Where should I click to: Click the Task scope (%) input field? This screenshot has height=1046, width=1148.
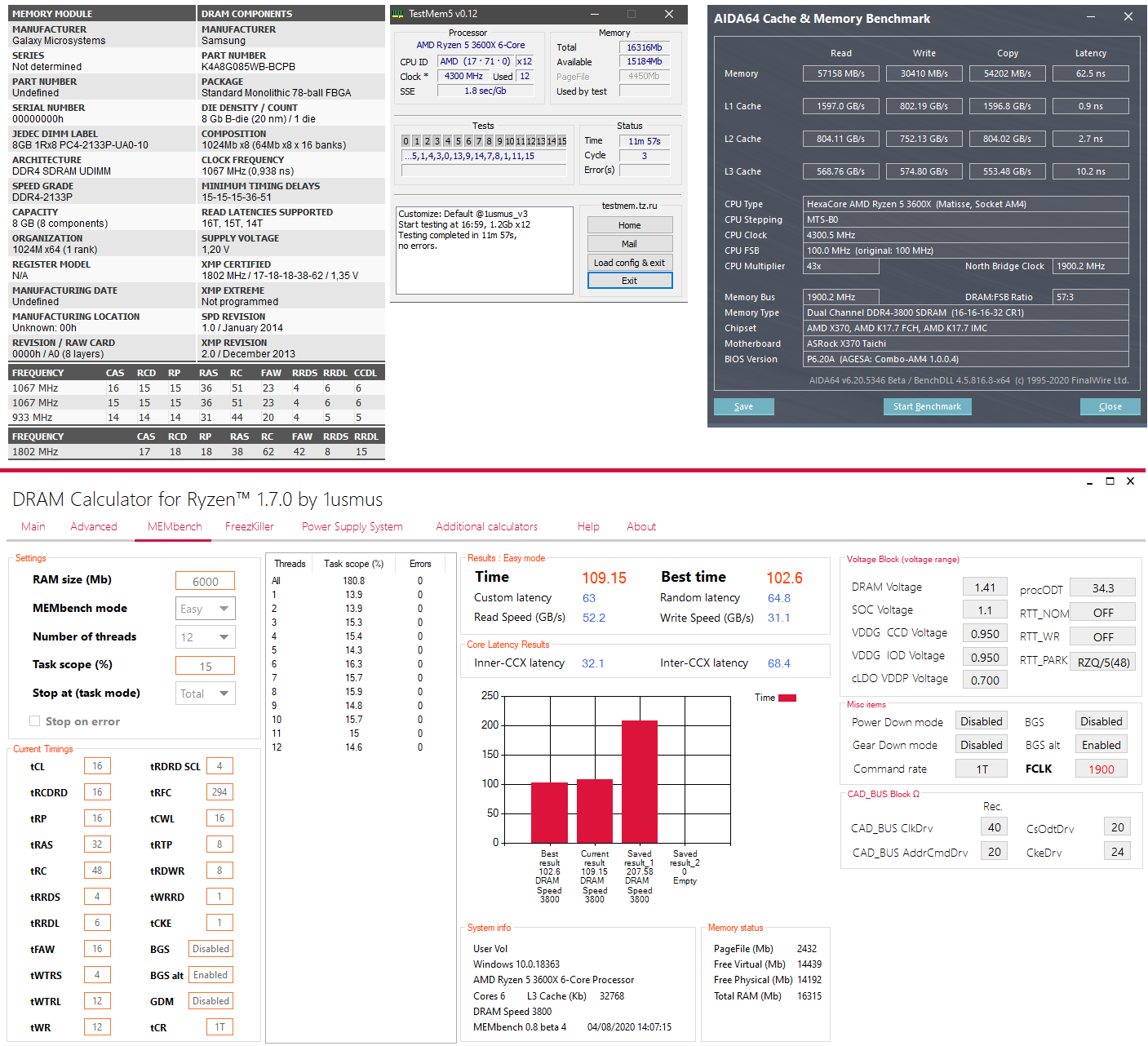(x=206, y=666)
